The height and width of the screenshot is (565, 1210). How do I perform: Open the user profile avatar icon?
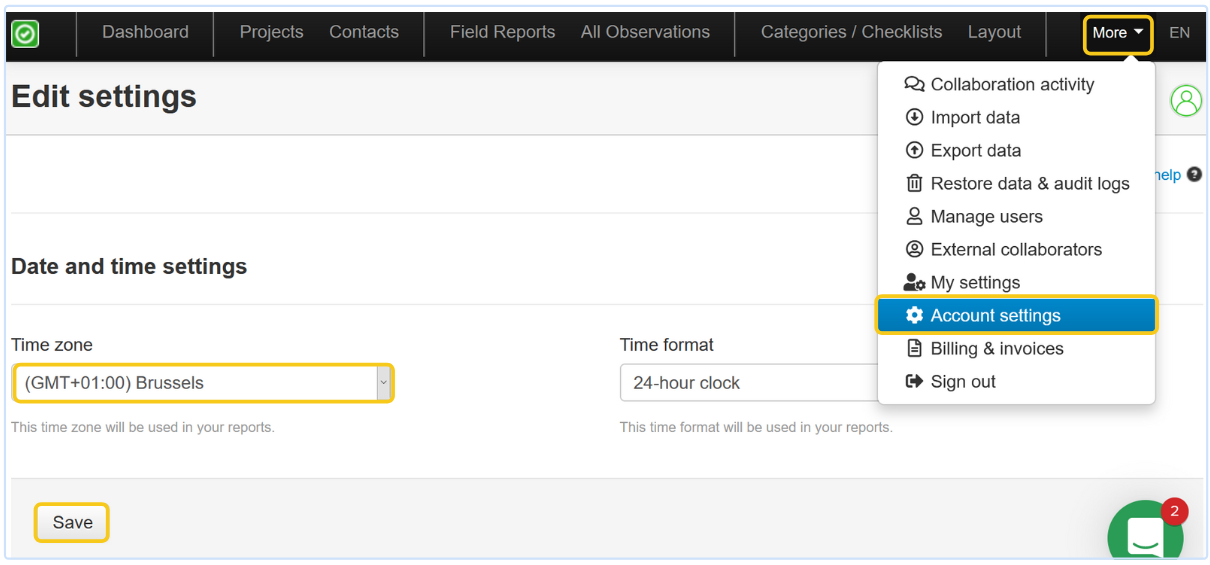coord(1186,100)
